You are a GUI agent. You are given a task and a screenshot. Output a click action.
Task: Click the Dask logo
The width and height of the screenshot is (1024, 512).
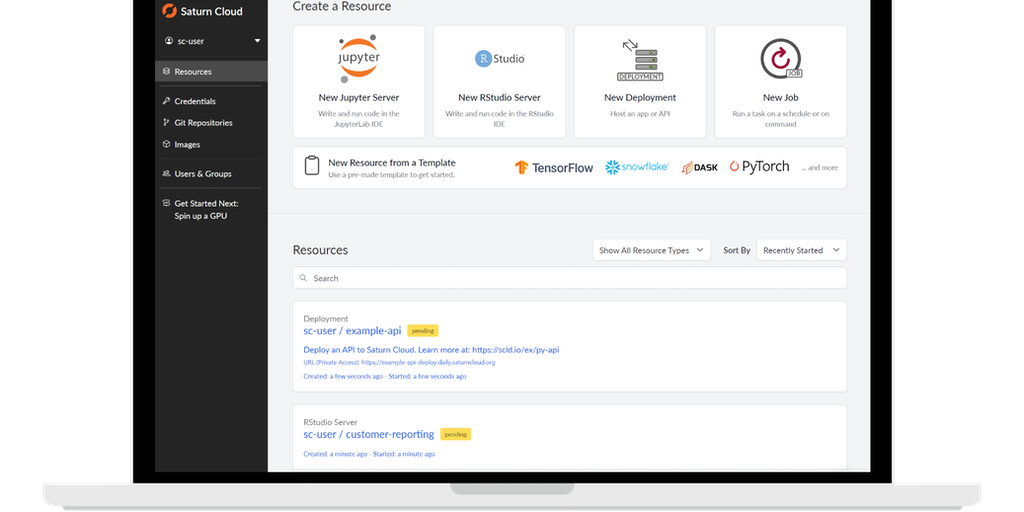click(x=699, y=168)
